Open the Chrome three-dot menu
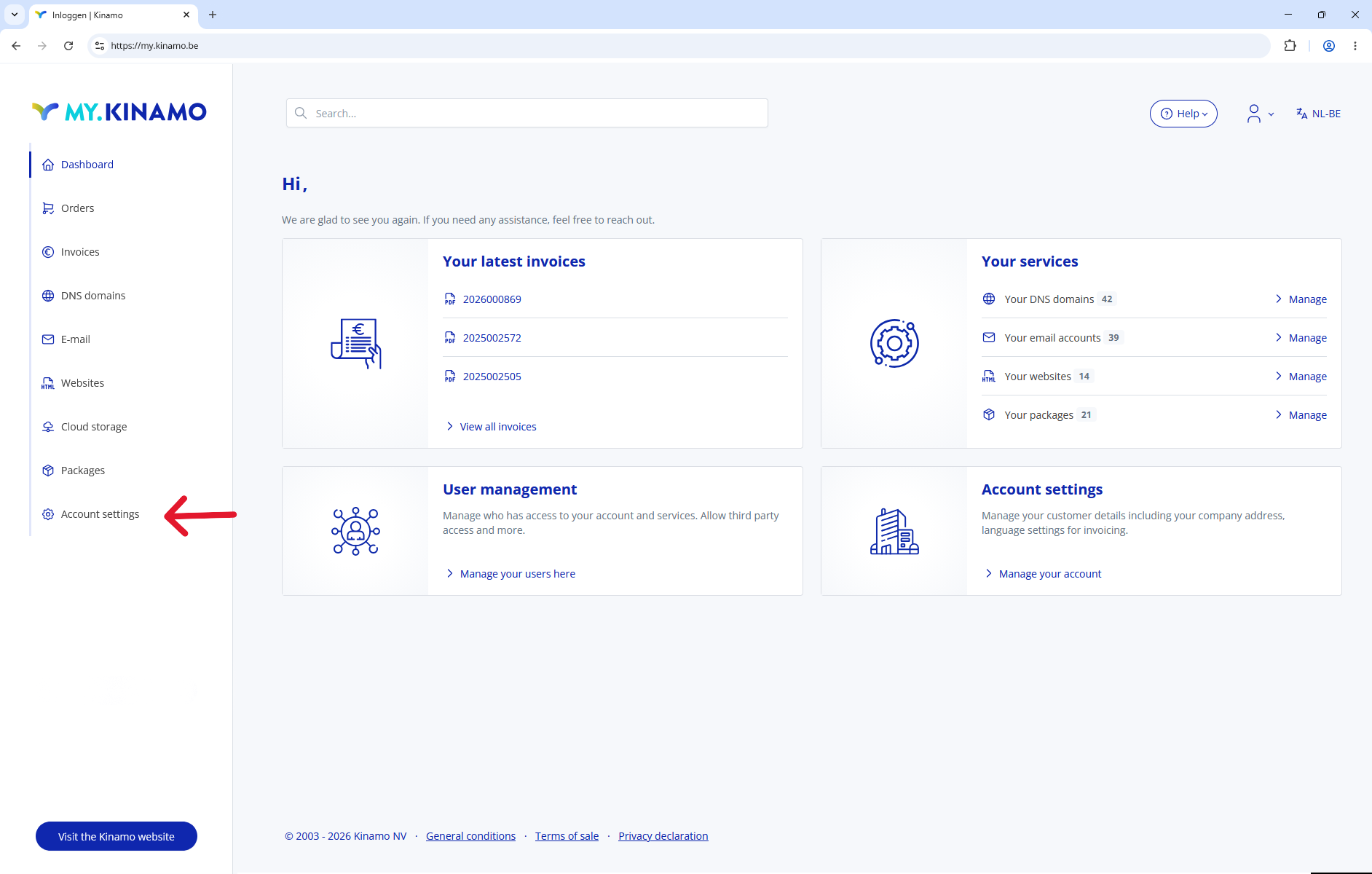 click(1355, 46)
